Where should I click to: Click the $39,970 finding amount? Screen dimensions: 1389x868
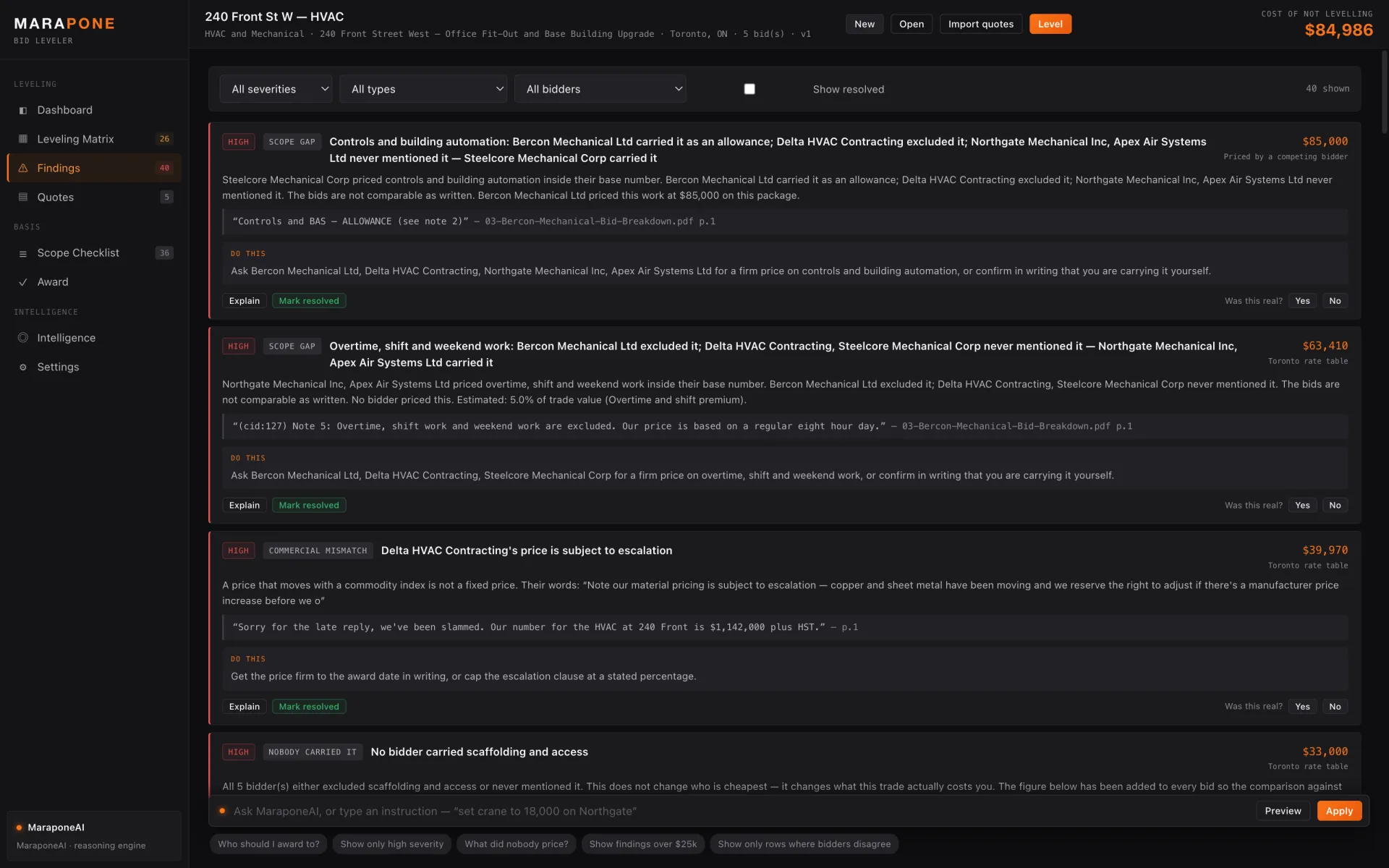tap(1325, 550)
